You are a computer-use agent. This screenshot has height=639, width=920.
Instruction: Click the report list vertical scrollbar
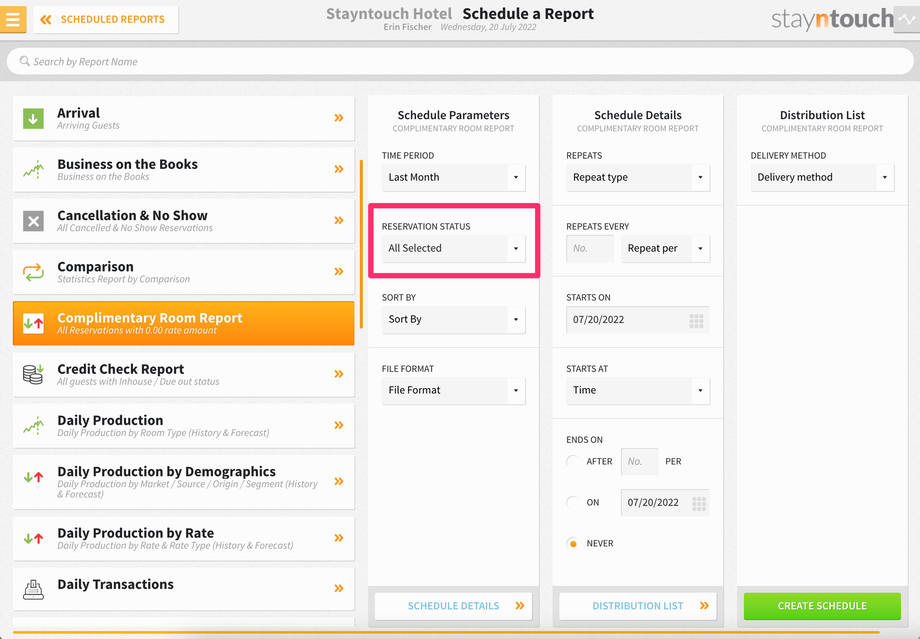pos(361,244)
